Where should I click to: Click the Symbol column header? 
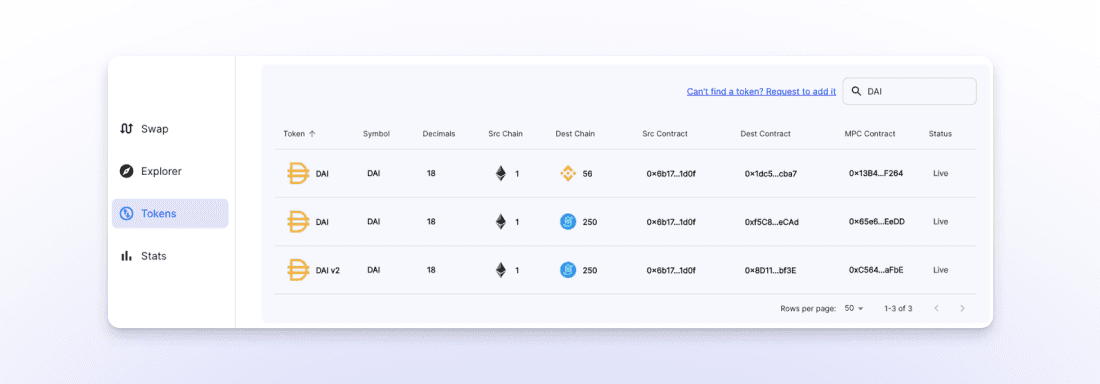[x=376, y=134]
